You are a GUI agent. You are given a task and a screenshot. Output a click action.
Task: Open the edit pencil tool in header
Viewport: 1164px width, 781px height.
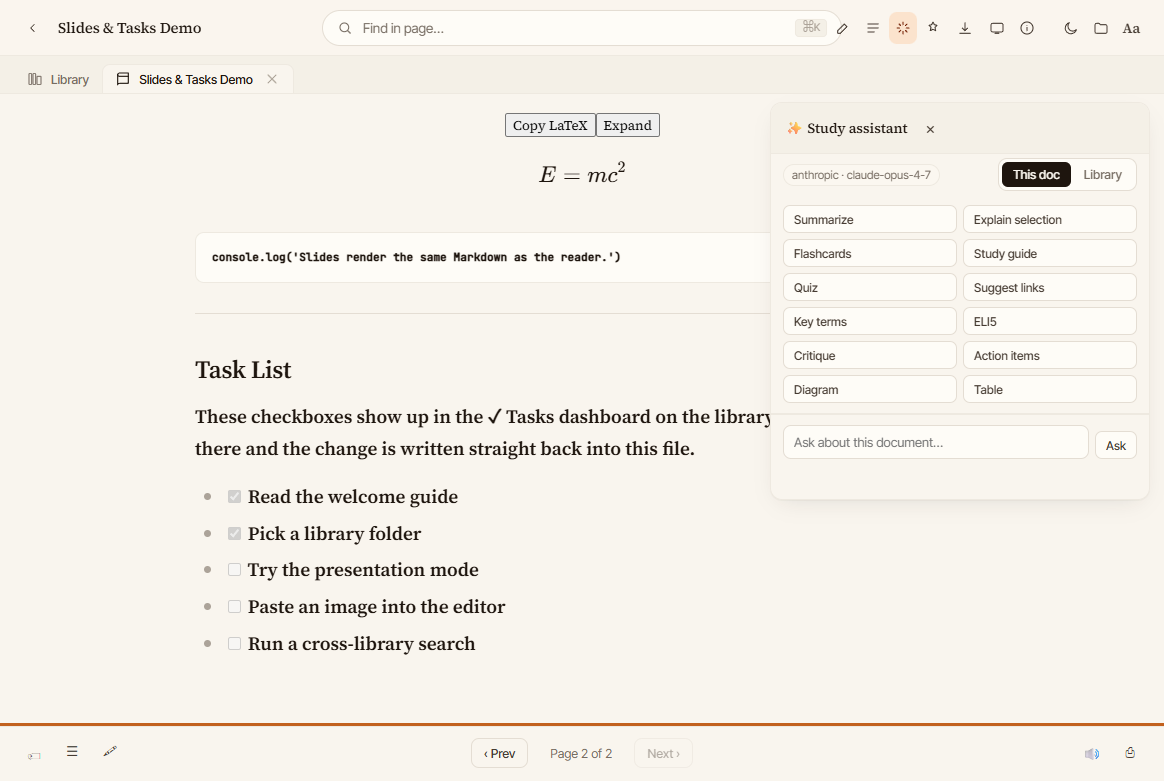(842, 28)
